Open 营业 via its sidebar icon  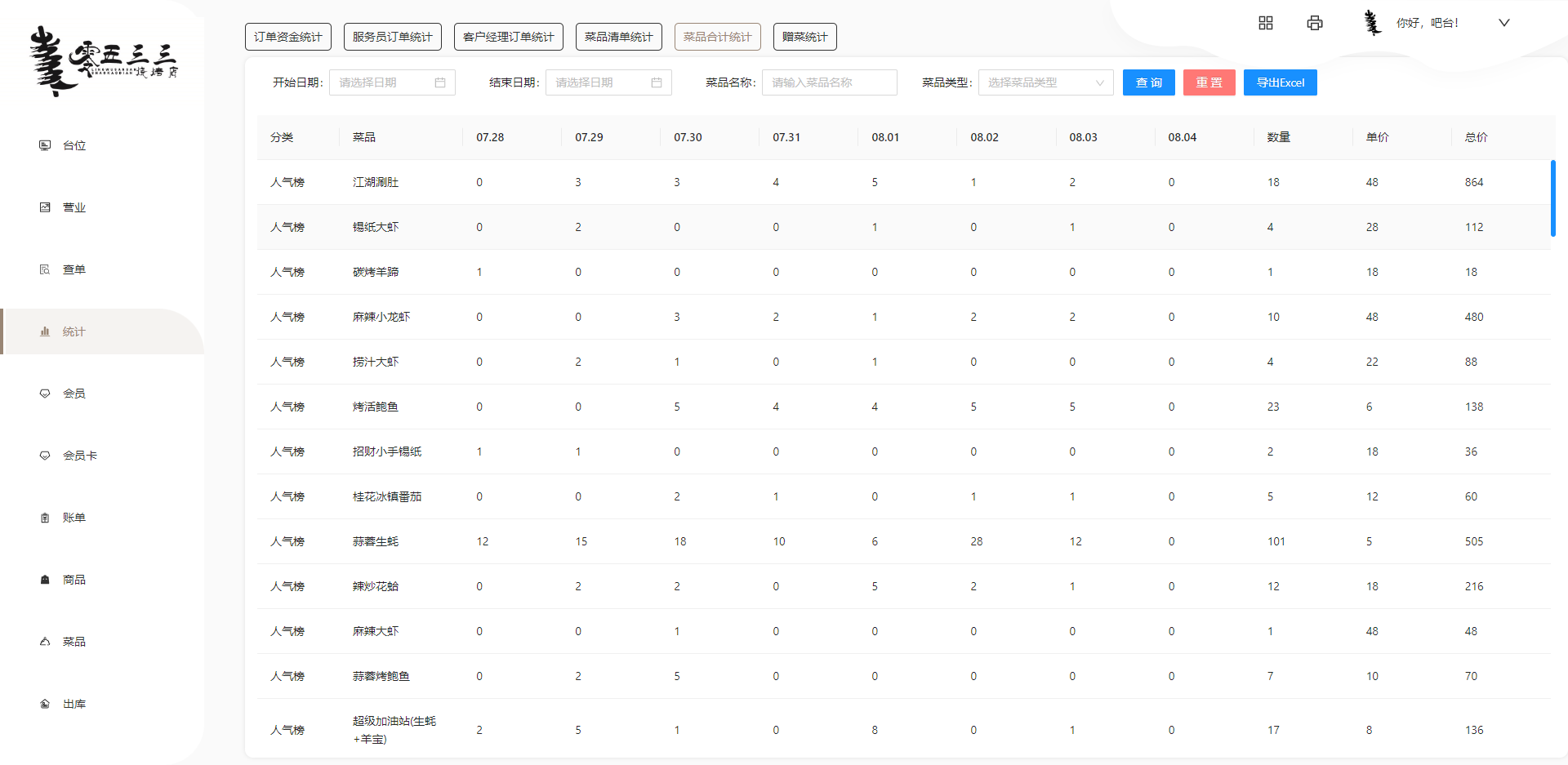pyautogui.click(x=45, y=207)
